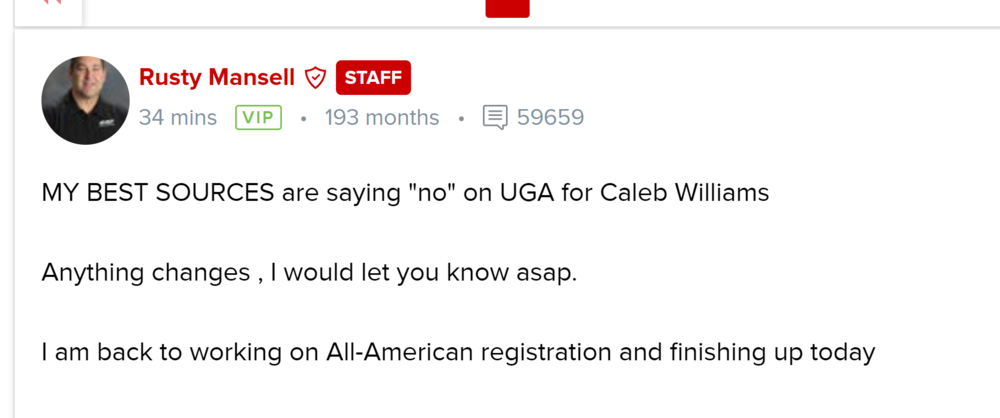The width and height of the screenshot is (1000, 418).
Task: Click the "34 mins" post timestamp
Action: pyautogui.click(x=178, y=118)
